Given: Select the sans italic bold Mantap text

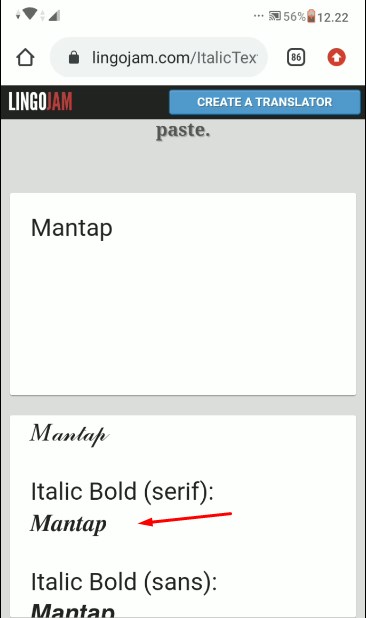Looking at the screenshot, I should (x=72, y=609).
